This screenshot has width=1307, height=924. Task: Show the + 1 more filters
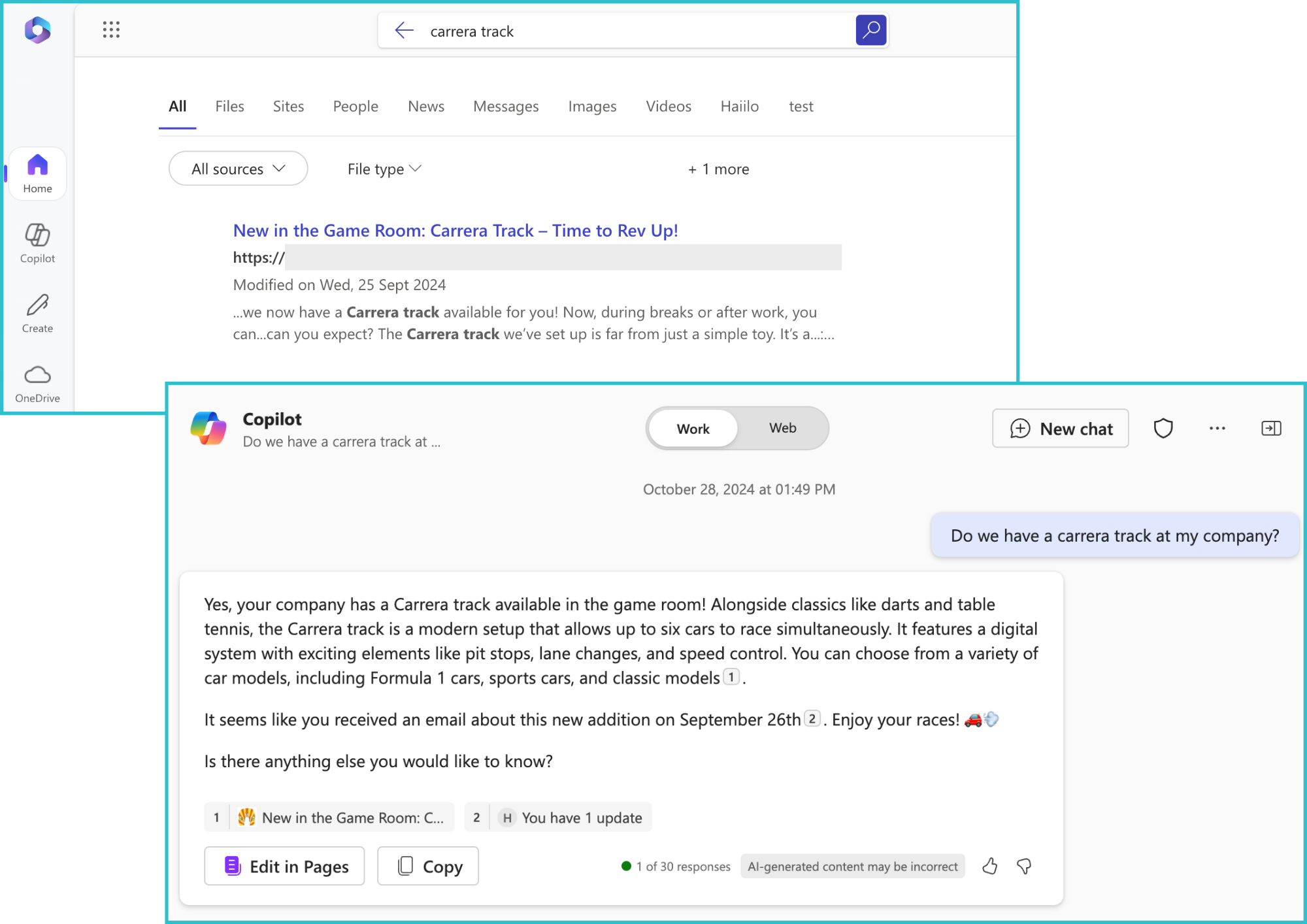point(718,169)
